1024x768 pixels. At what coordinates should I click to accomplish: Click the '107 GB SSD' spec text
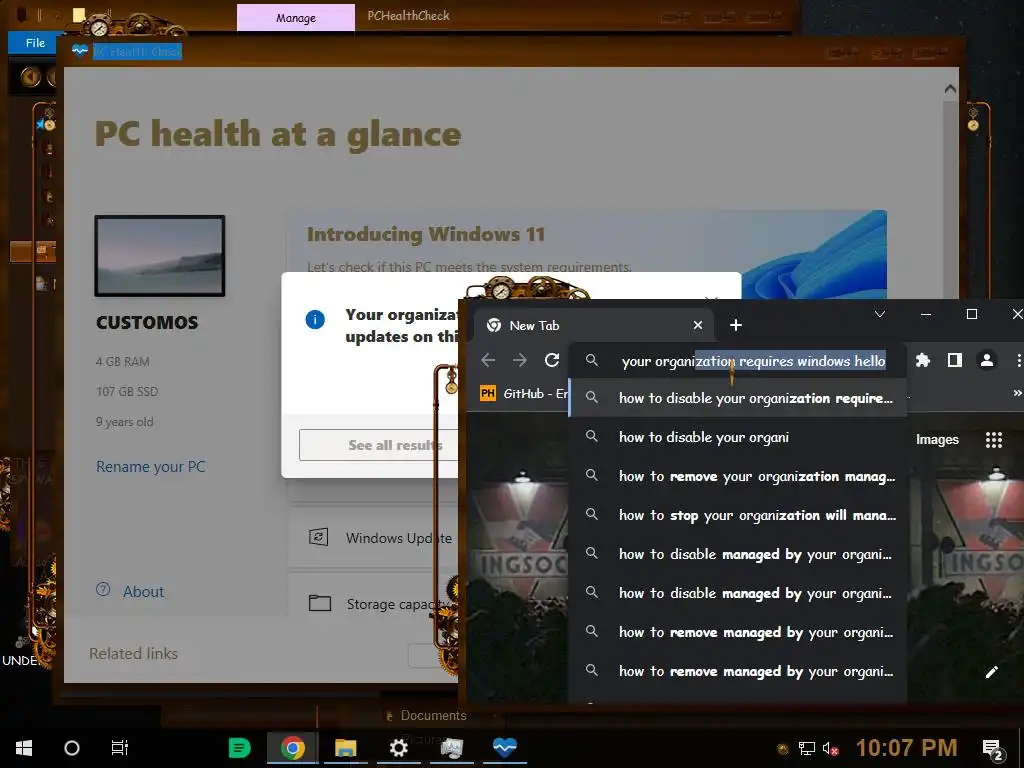coord(127,391)
